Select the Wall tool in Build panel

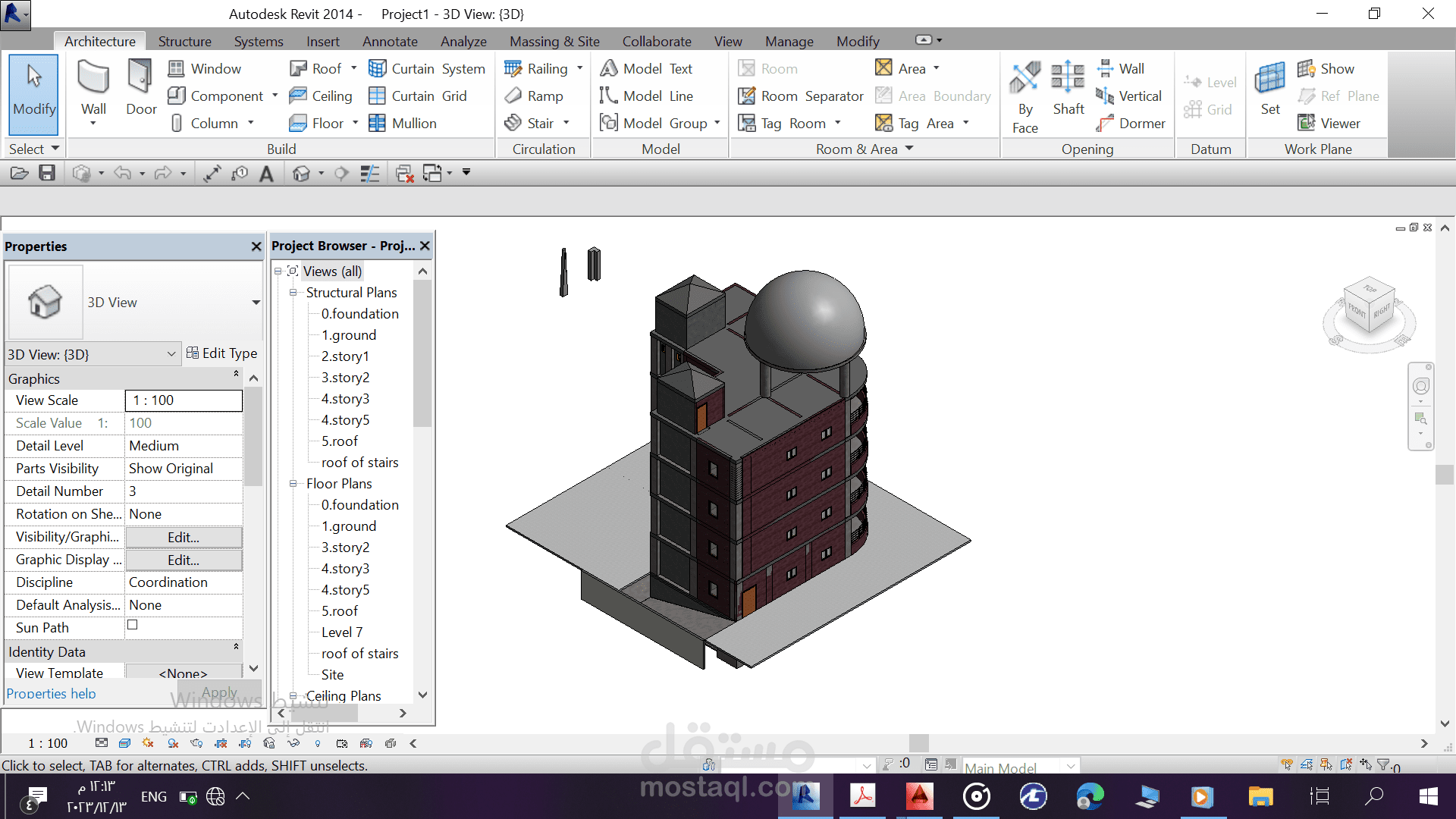point(93,89)
